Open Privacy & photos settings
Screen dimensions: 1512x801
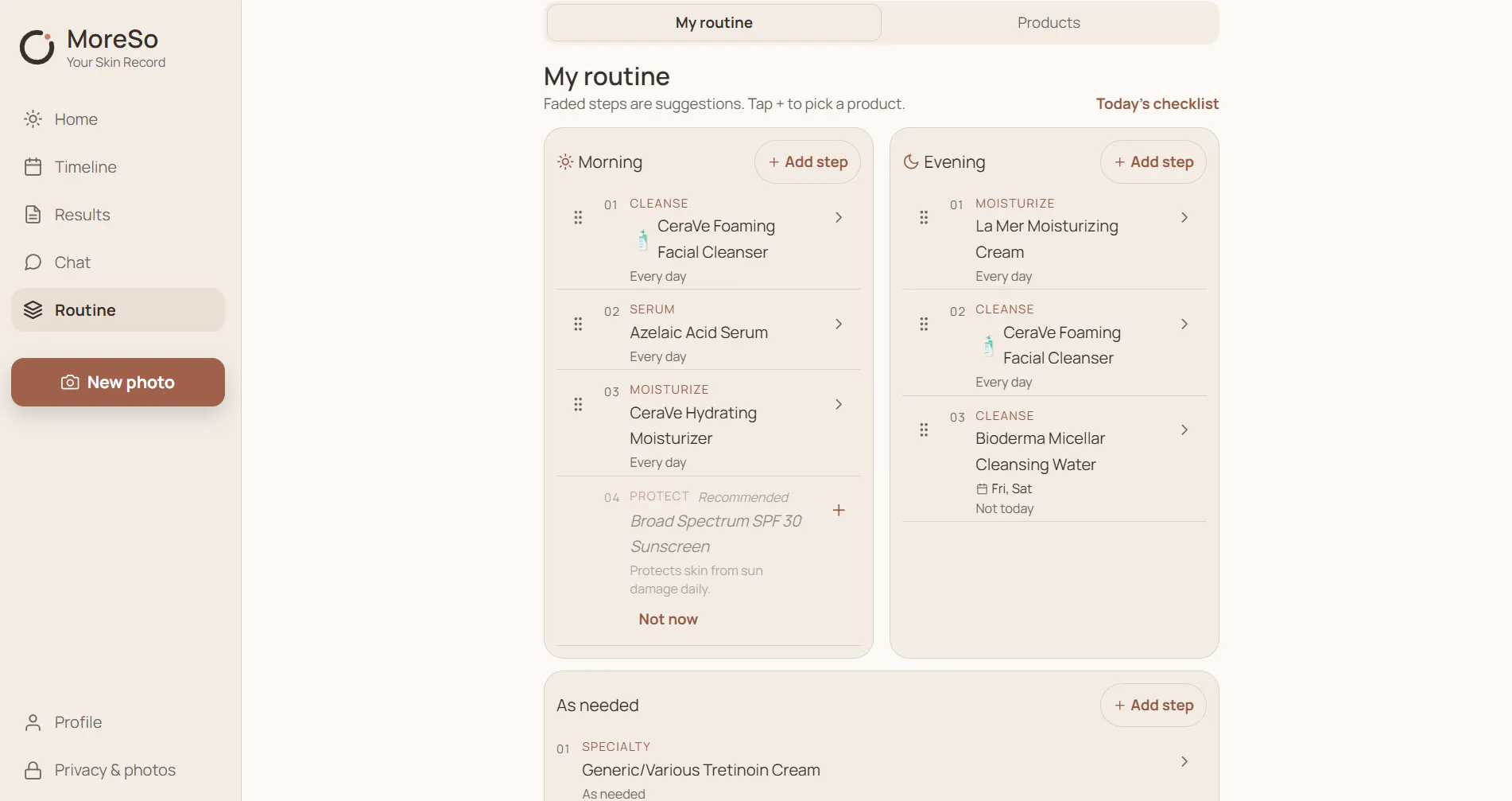[118, 770]
